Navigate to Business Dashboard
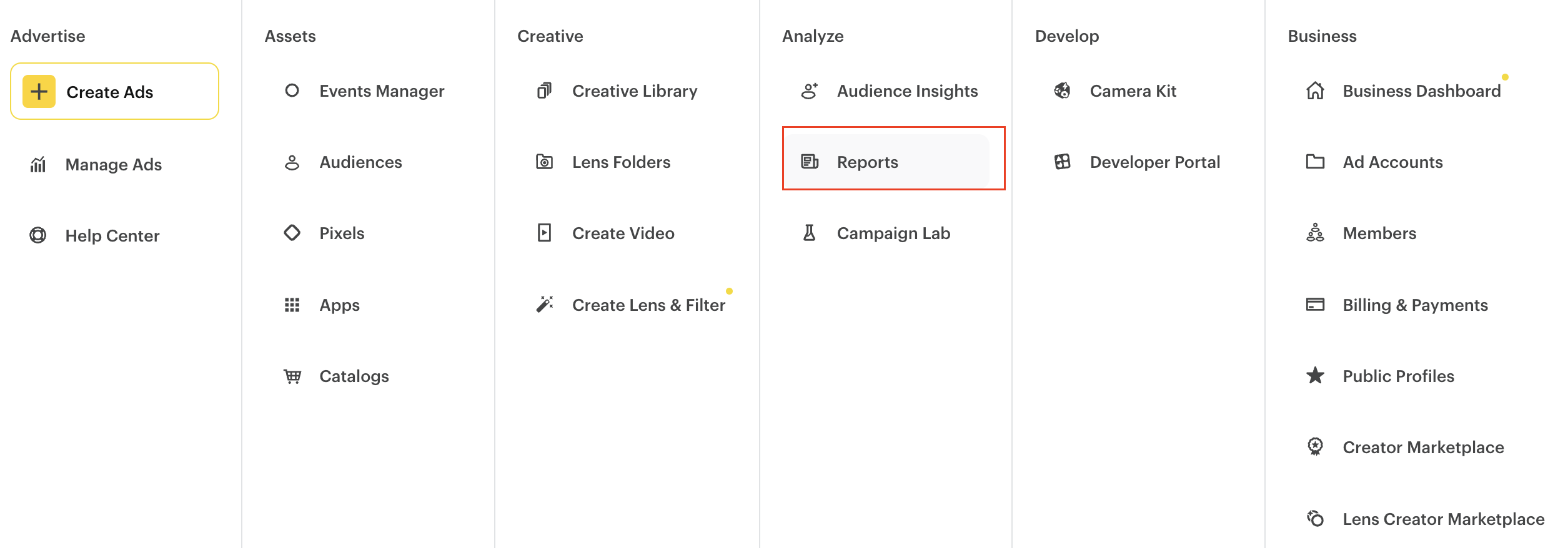This screenshot has height=548, width=1568. coord(1421,91)
